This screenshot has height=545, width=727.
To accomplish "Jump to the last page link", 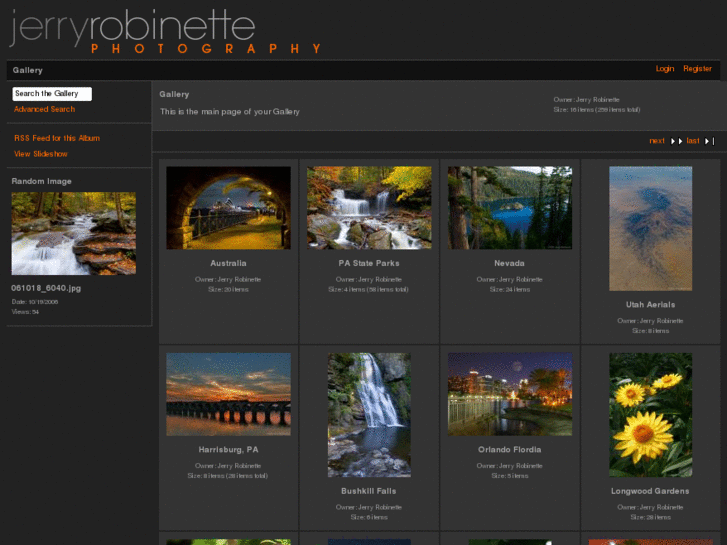I will 693,141.
